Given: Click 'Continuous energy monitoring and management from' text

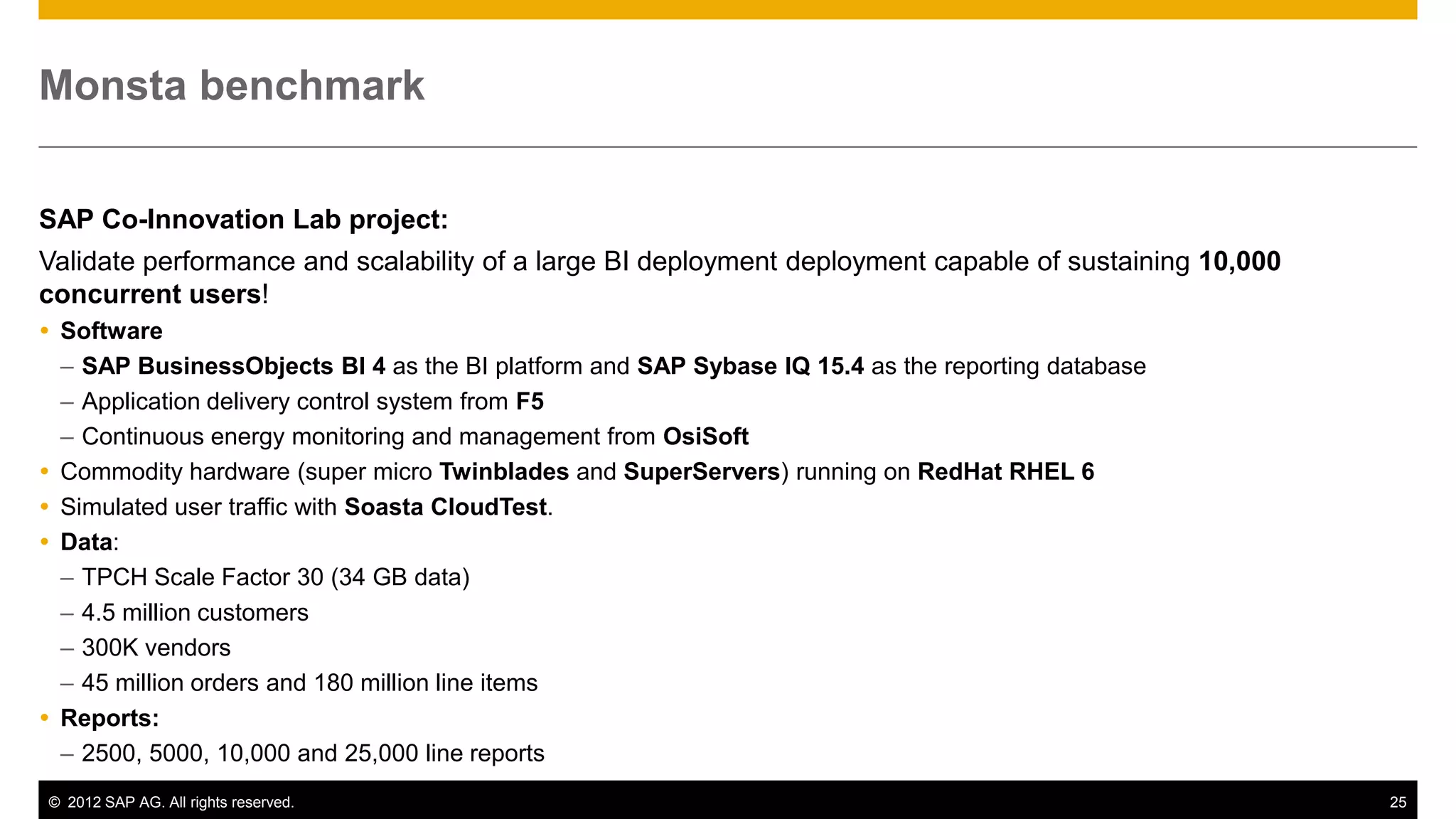Looking at the screenshot, I should [369, 437].
